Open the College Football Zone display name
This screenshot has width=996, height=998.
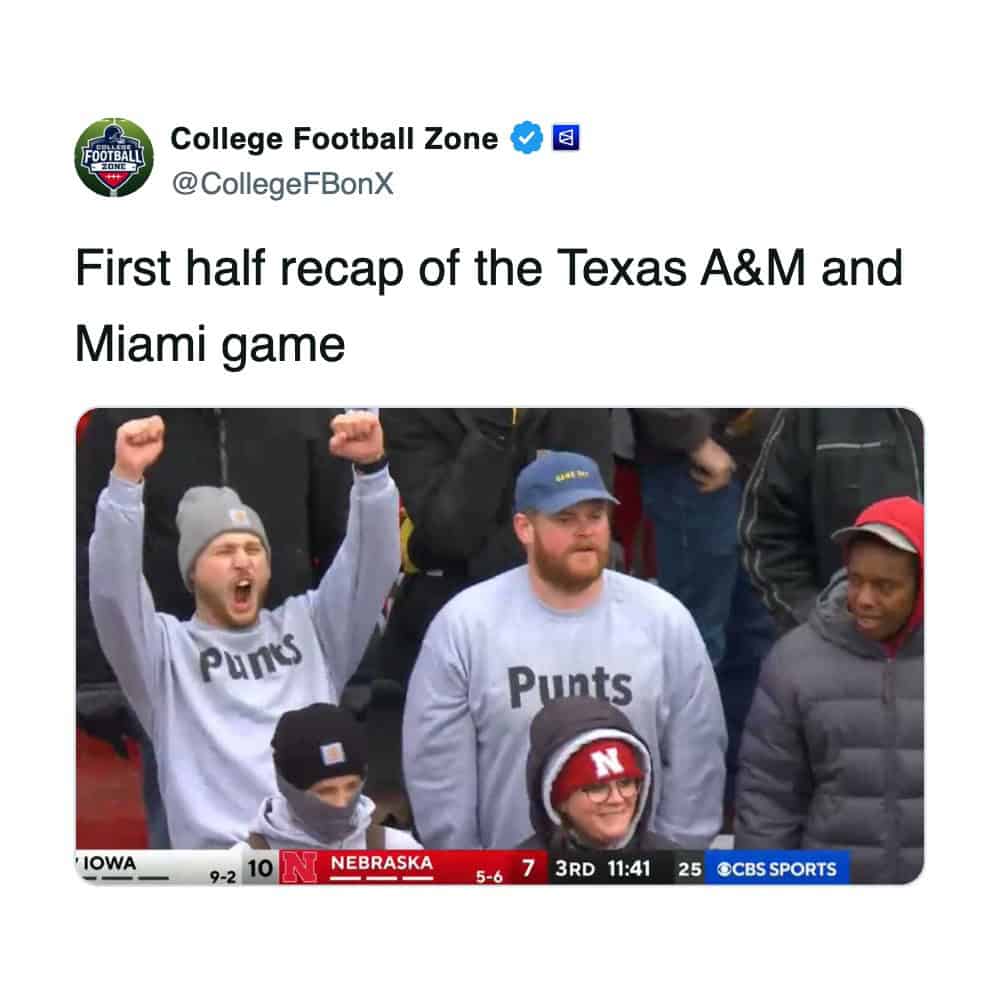point(334,139)
